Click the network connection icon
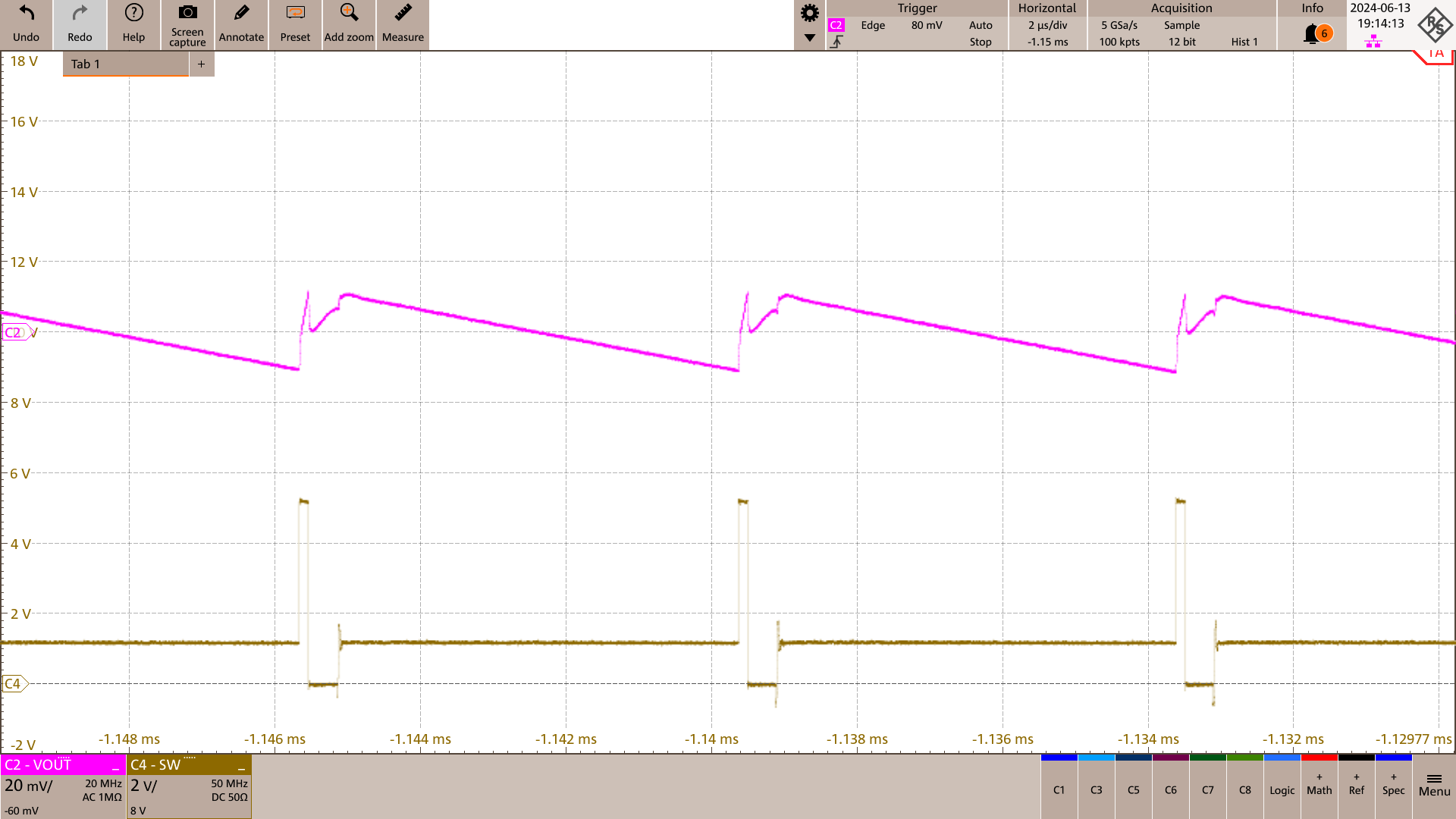The image size is (1456, 819). coord(1373,42)
